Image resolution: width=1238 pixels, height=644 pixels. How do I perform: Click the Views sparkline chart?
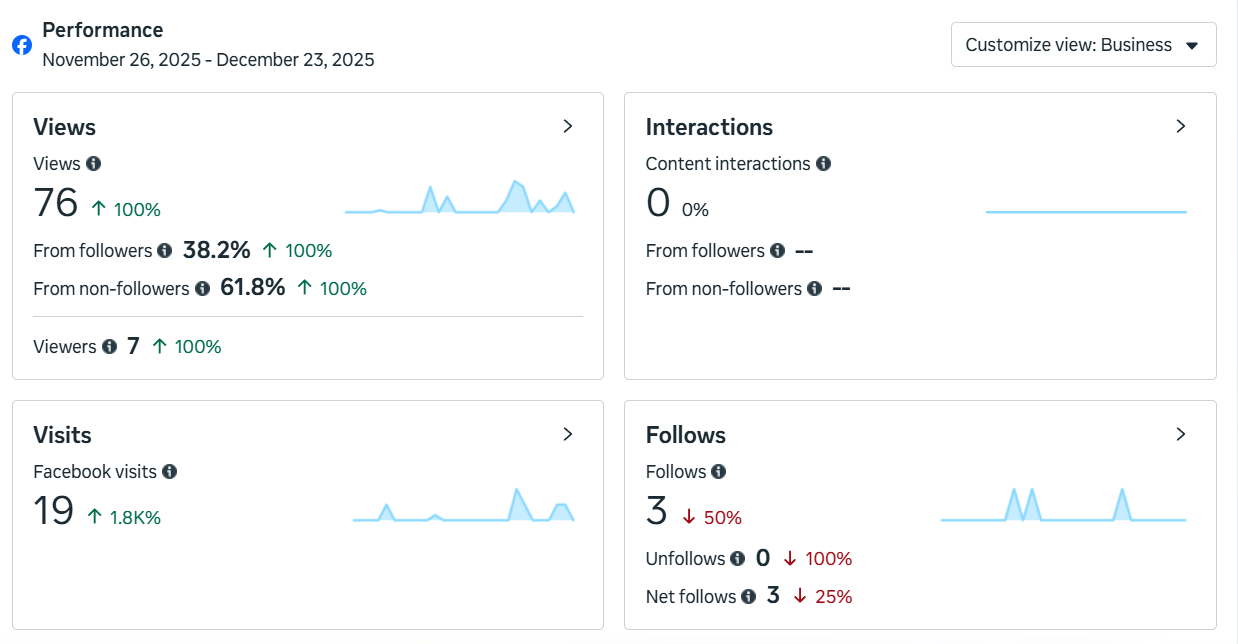pos(460,199)
